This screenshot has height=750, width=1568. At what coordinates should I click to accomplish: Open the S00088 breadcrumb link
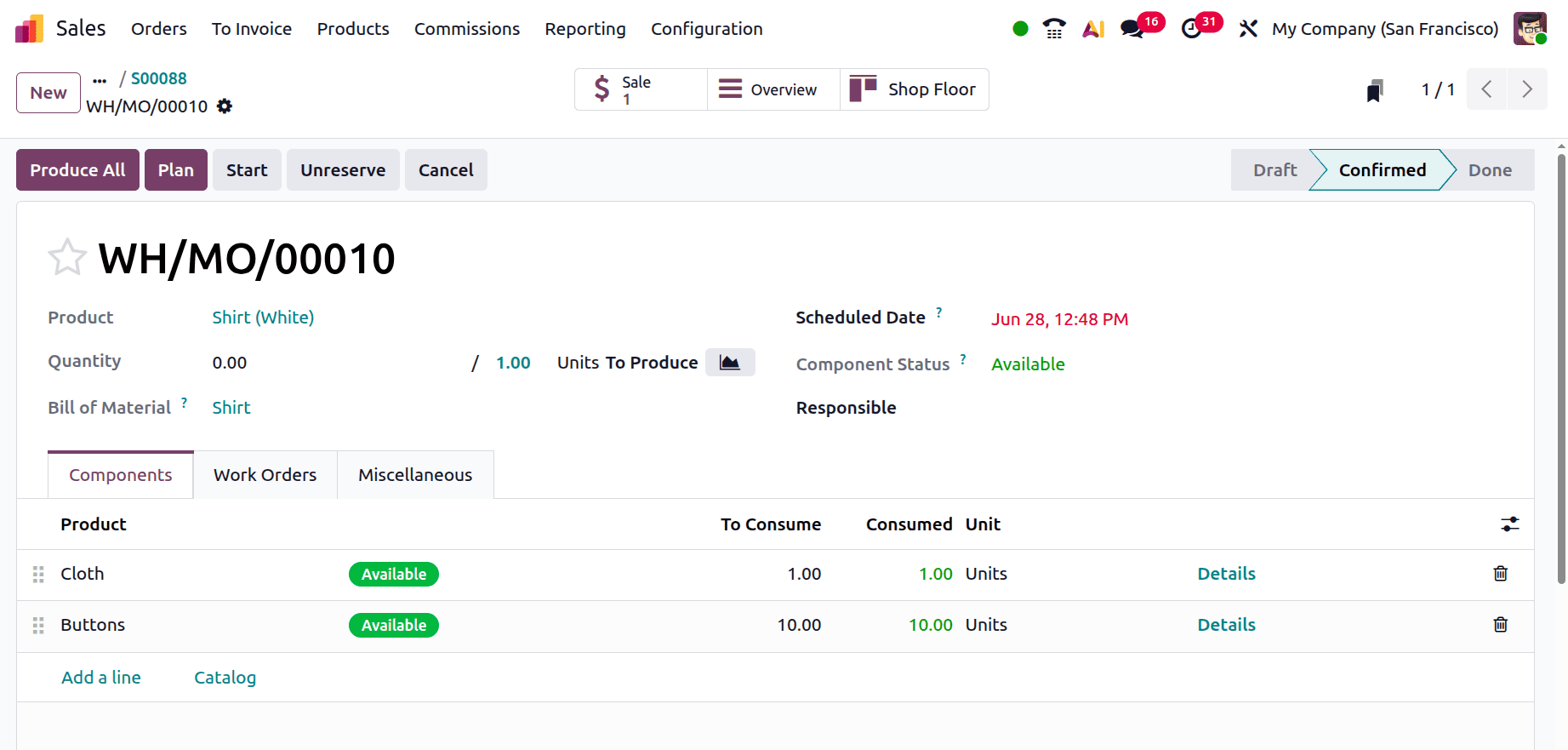click(159, 79)
